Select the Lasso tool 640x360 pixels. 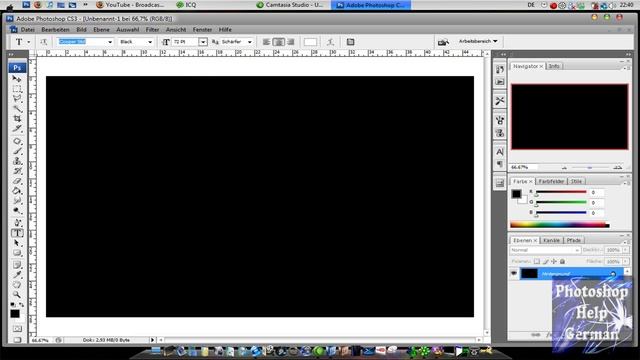[x=17, y=99]
